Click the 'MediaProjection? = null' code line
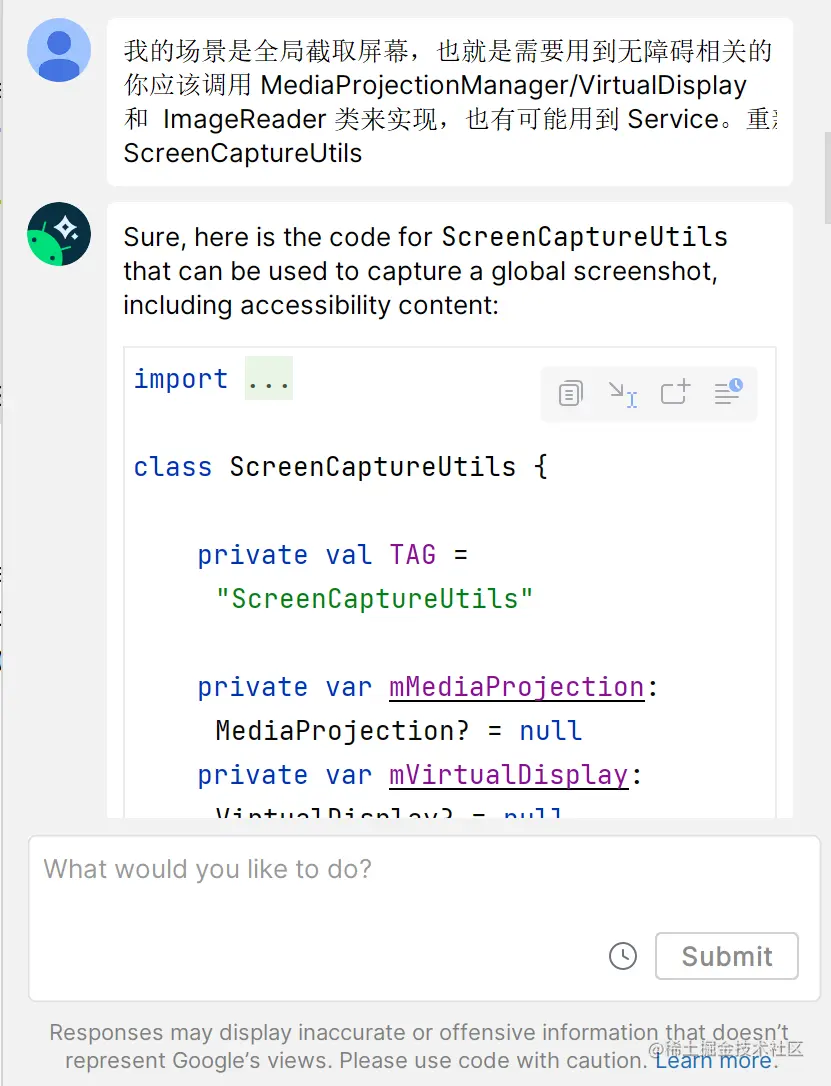Image resolution: width=831 pixels, height=1086 pixels. pos(398,731)
